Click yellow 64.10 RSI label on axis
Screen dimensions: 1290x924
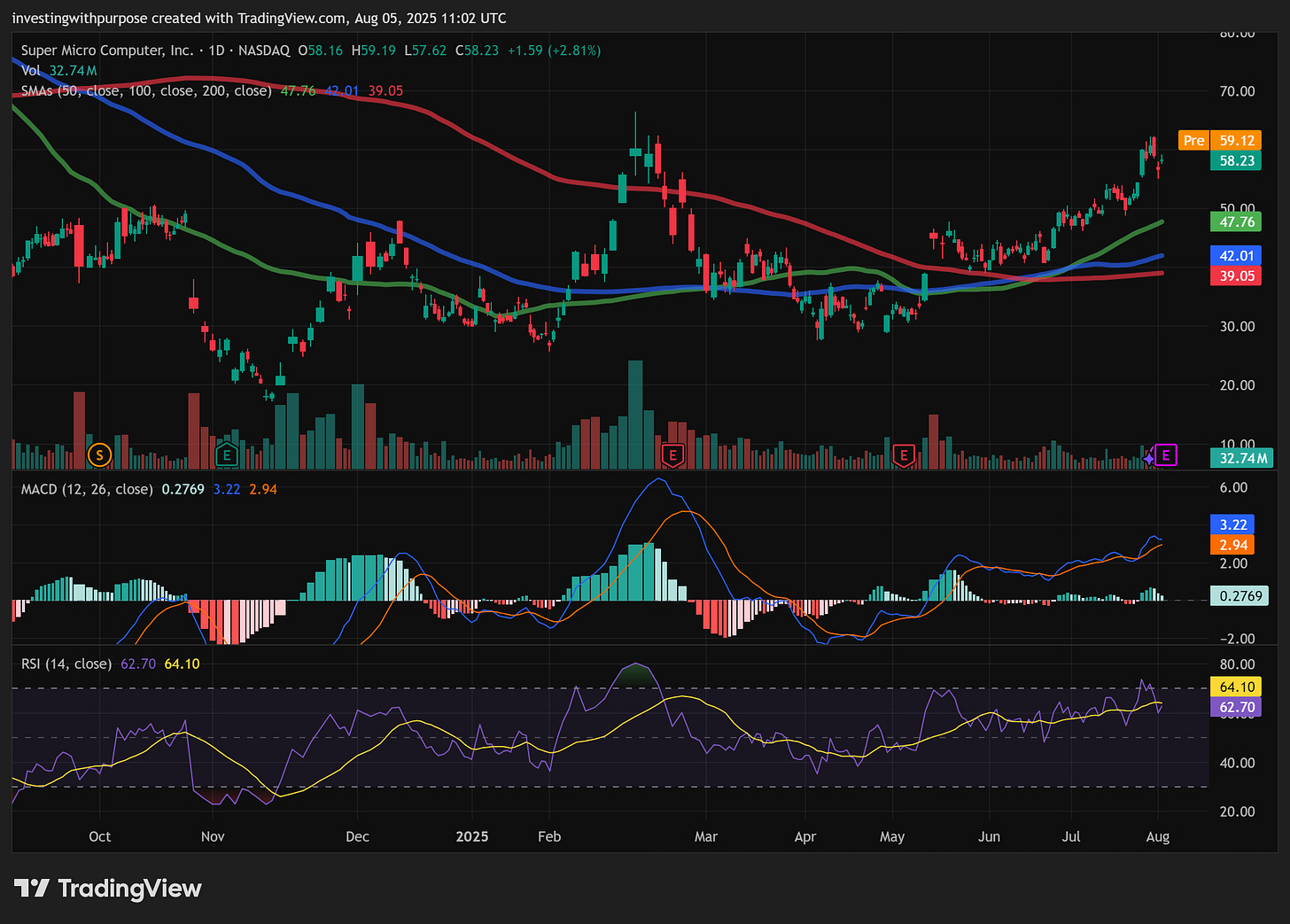tap(1237, 687)
